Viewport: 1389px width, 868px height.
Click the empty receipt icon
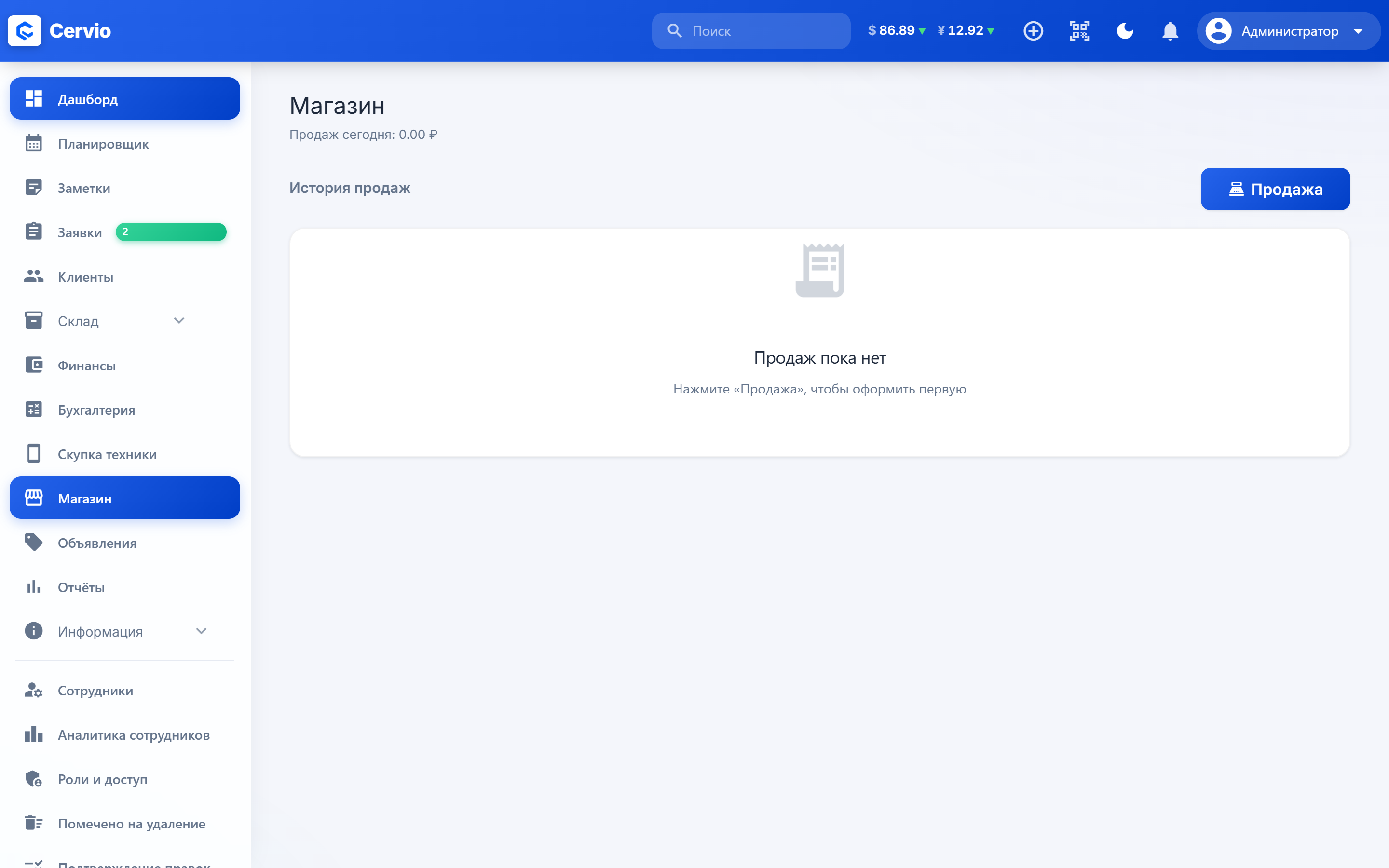(819, 270)
